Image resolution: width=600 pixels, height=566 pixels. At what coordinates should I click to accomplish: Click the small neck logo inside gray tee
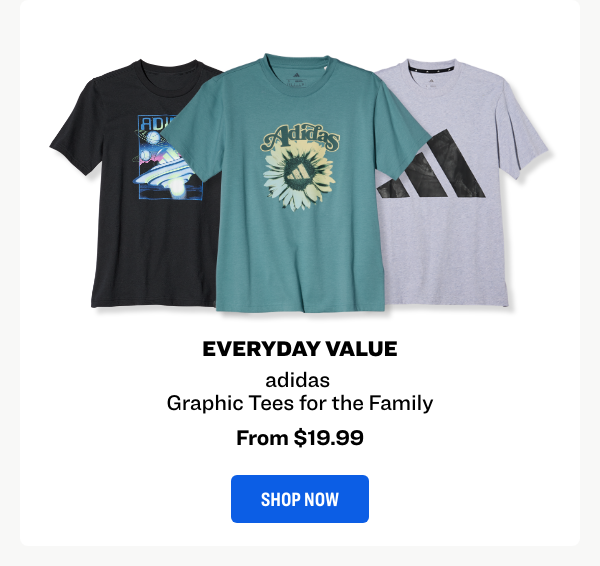tap(431, 82)
